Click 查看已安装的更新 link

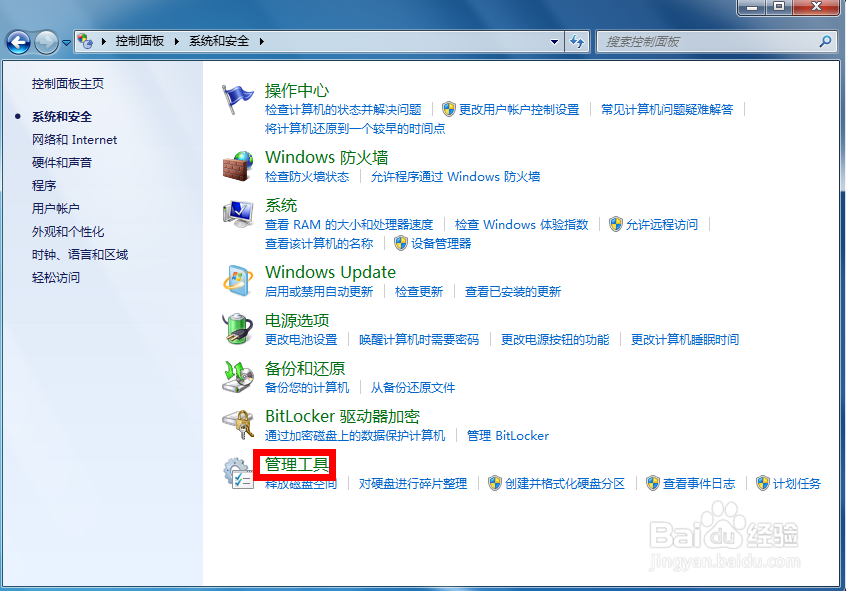click(513, 291)
